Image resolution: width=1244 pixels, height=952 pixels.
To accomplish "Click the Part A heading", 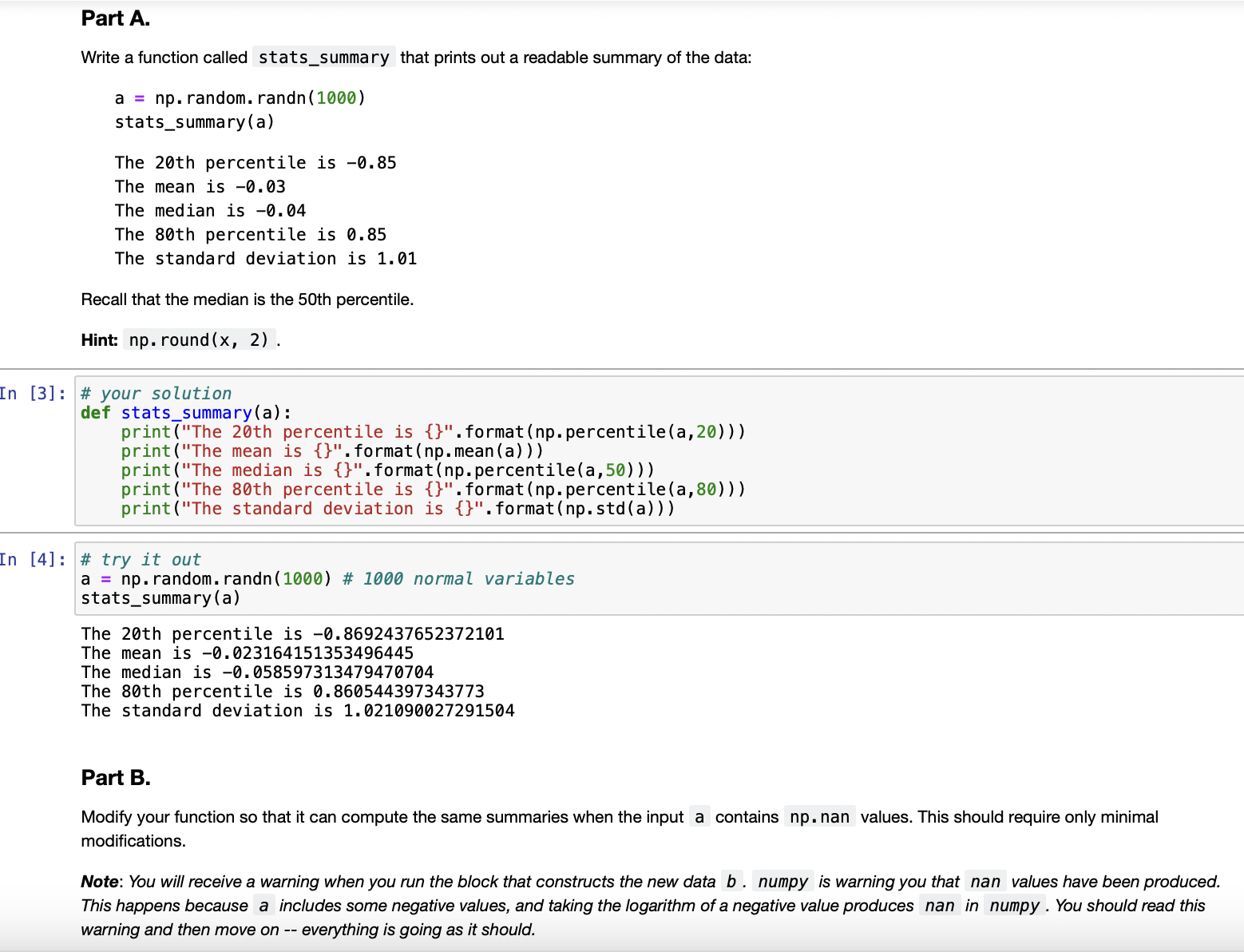I will coord(114,18).
